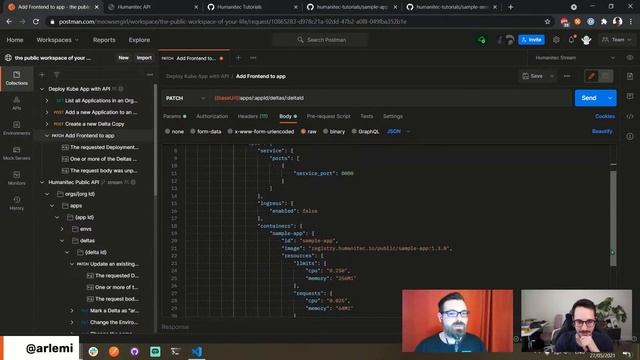Click the plus icon to create a collection

point(42,75)
